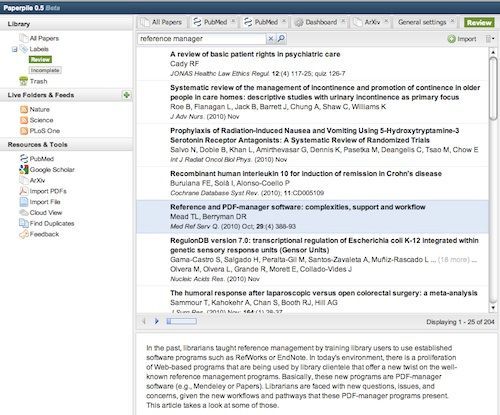The image size is (500, 415).
Task: Click the Feedback icon
Action: [24, 234]
